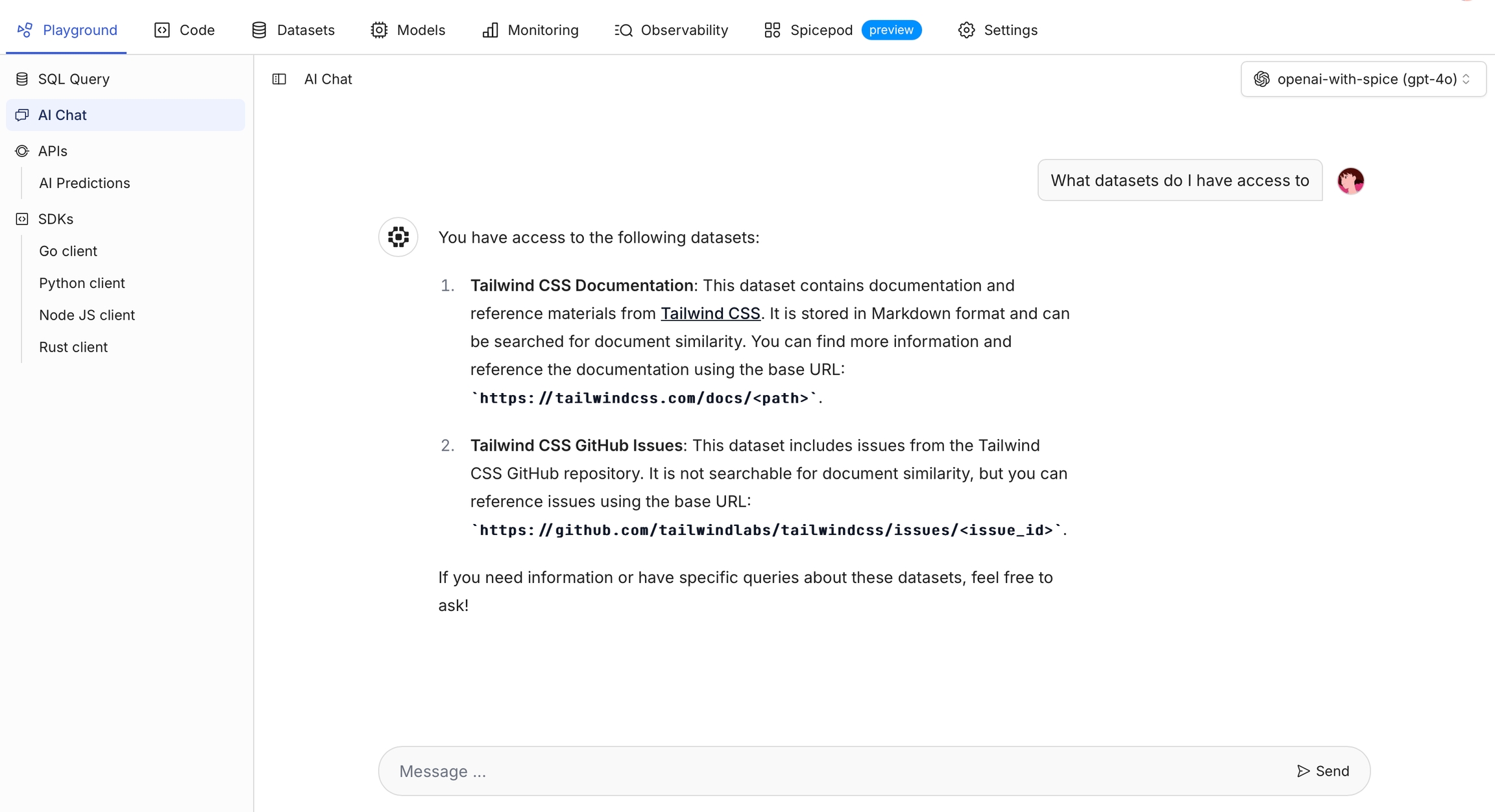Type in the Message input field

coord(837,770)
